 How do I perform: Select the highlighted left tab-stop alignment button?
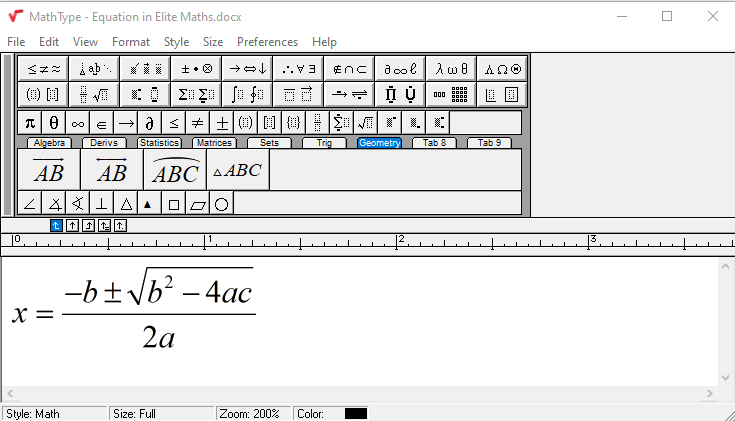(x=56, y=226)
